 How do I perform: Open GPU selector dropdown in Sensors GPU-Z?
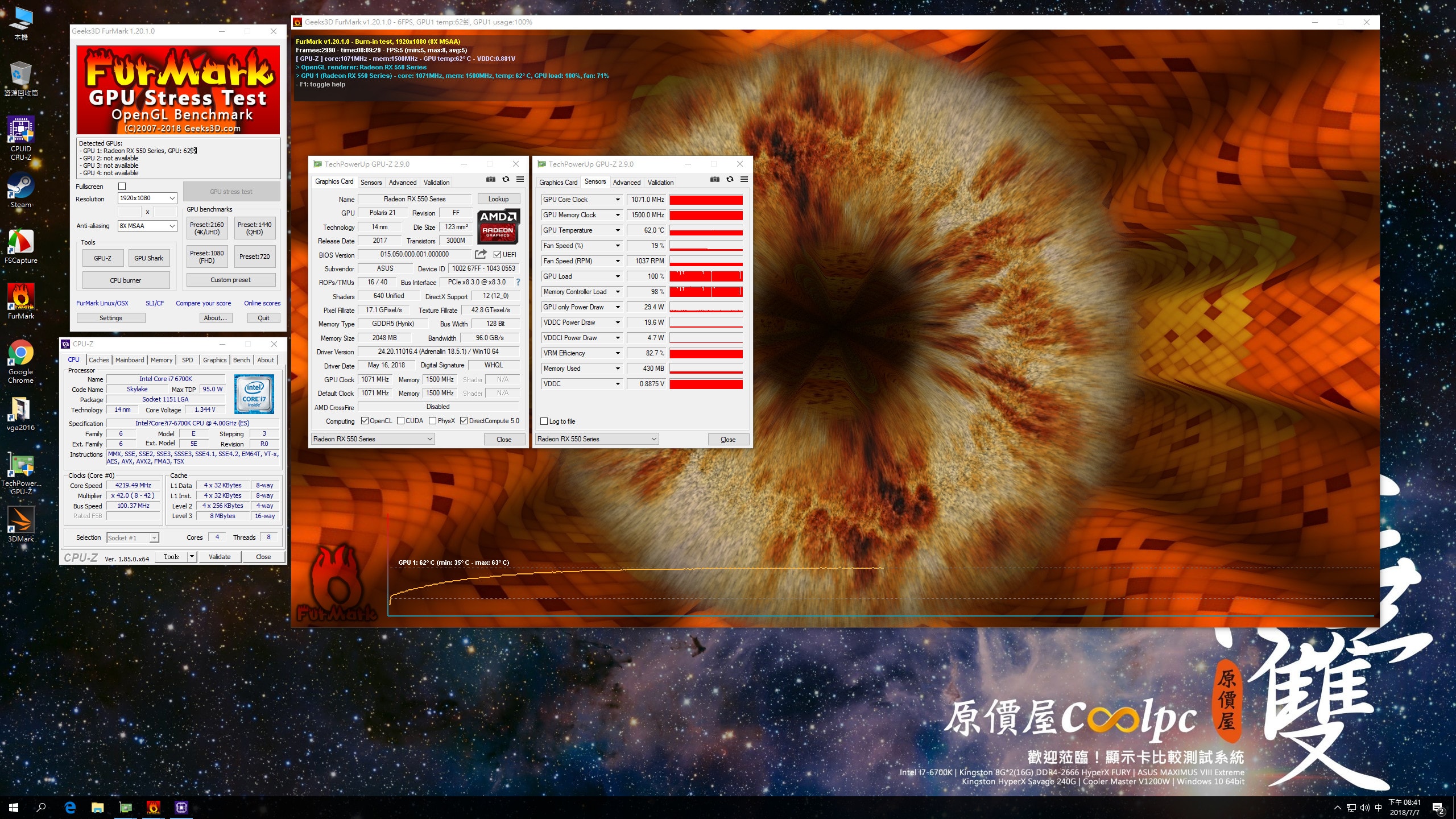[597, 439]
